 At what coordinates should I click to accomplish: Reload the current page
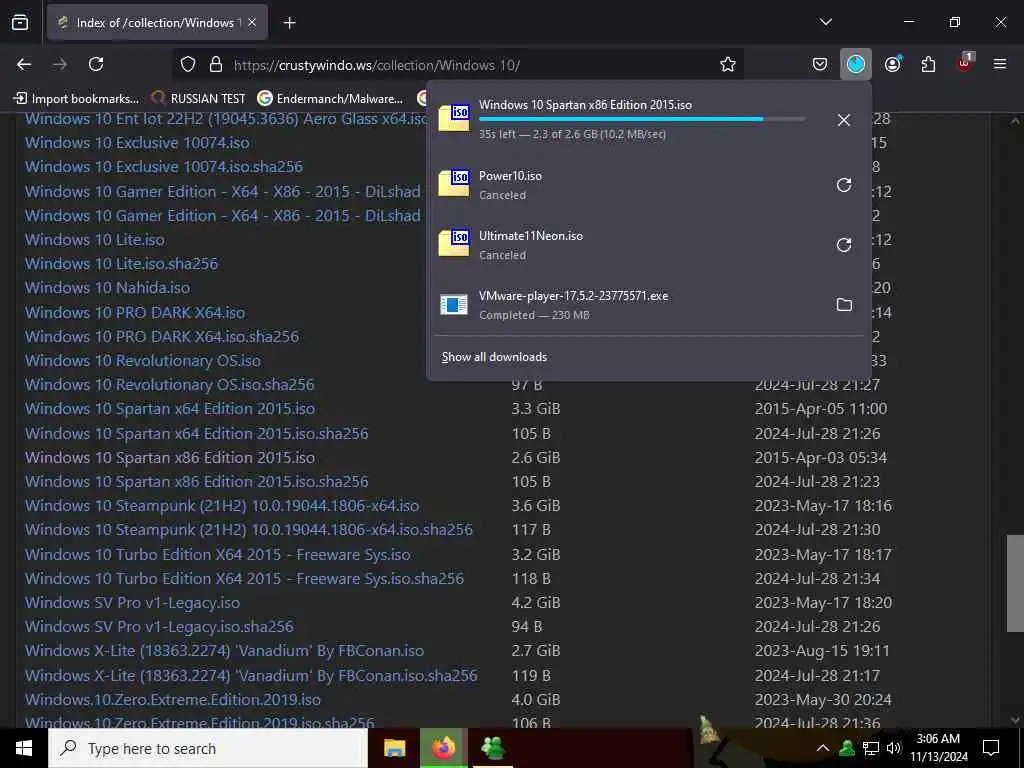click(x=96, y=64)
